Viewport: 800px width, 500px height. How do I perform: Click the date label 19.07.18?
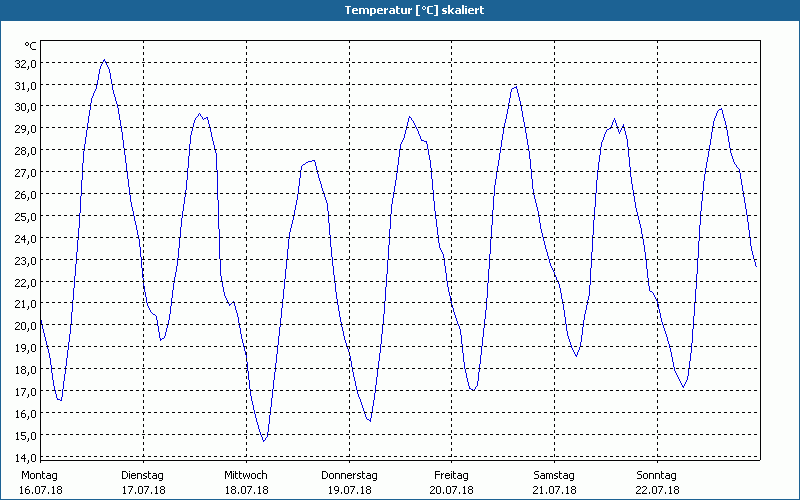[349, 490]
